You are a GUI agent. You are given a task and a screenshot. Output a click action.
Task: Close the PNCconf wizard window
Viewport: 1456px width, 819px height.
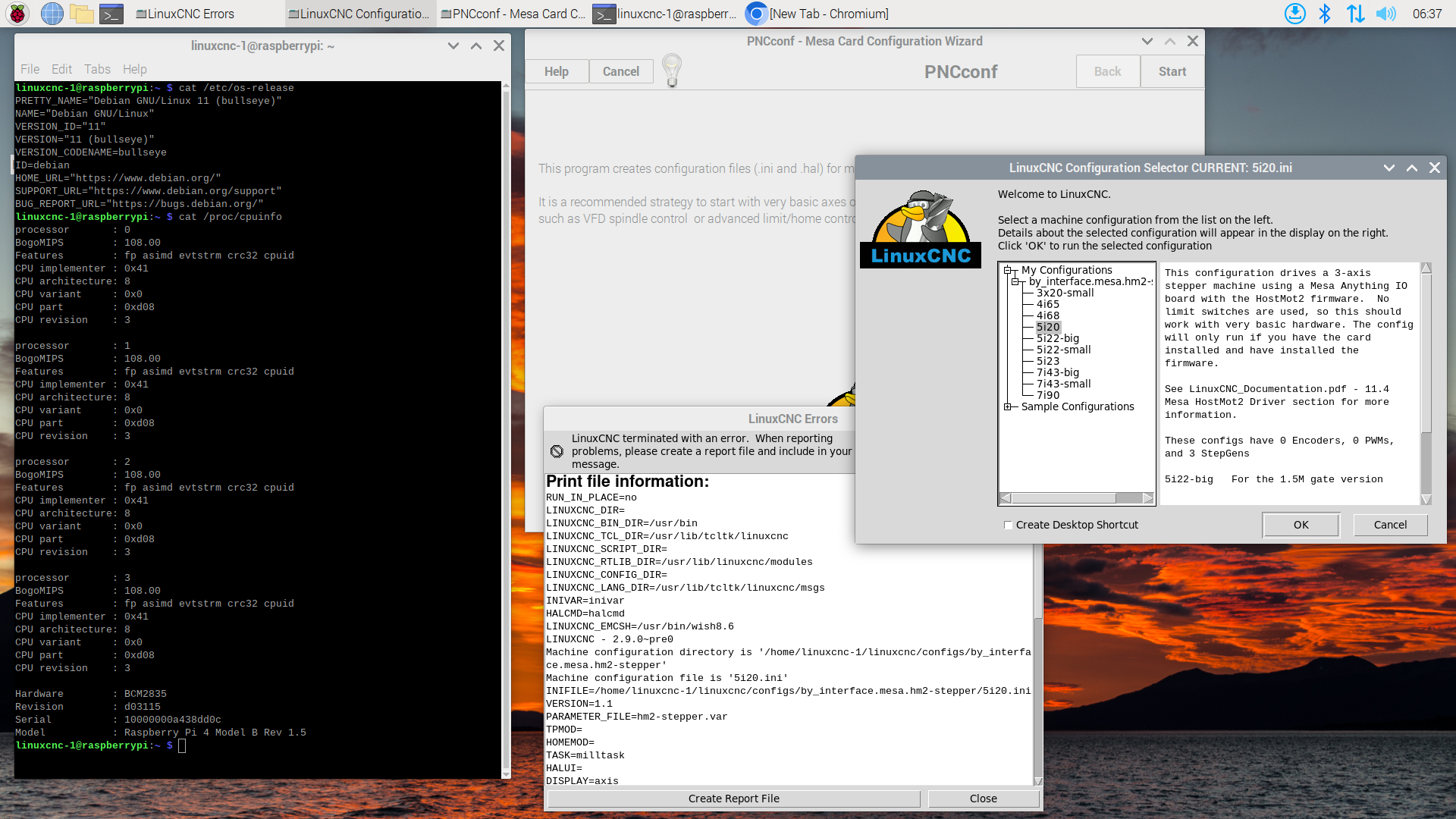(1193, 41)
